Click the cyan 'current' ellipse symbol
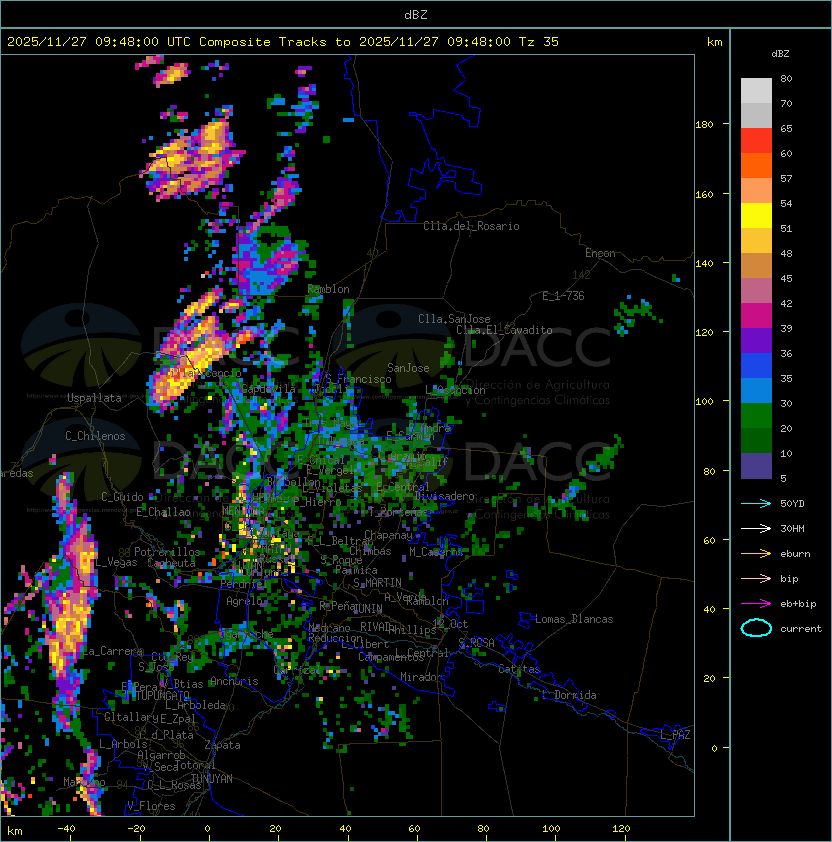 (x=756, y=628)
